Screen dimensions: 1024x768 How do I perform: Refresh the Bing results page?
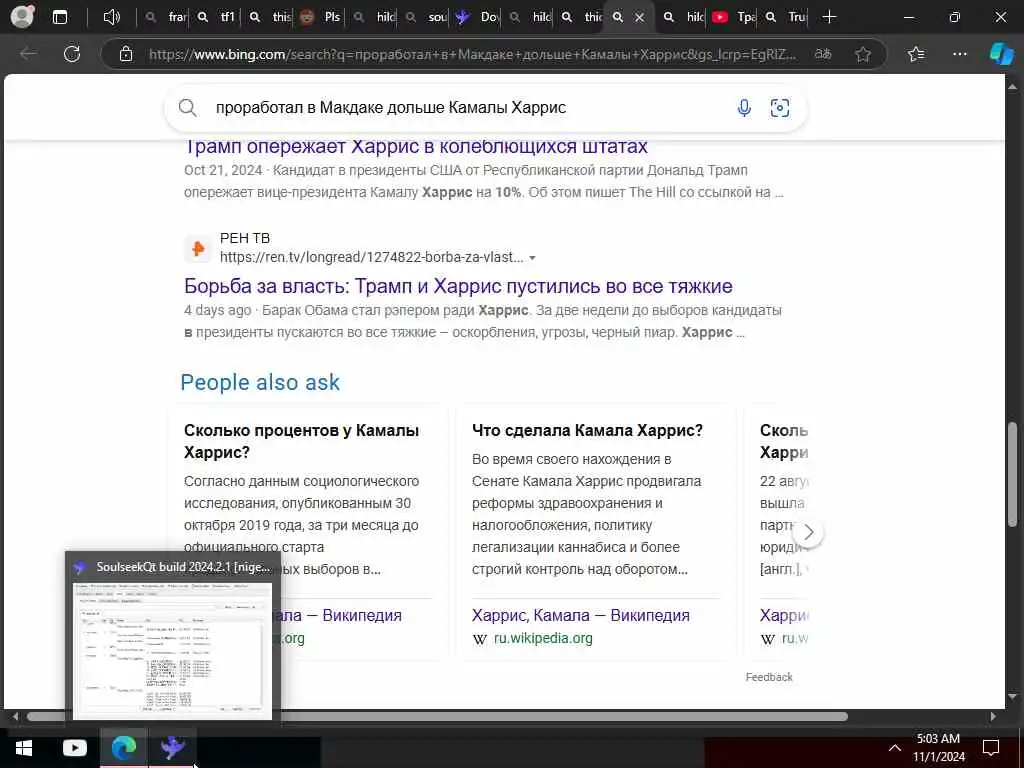point(72,54)
